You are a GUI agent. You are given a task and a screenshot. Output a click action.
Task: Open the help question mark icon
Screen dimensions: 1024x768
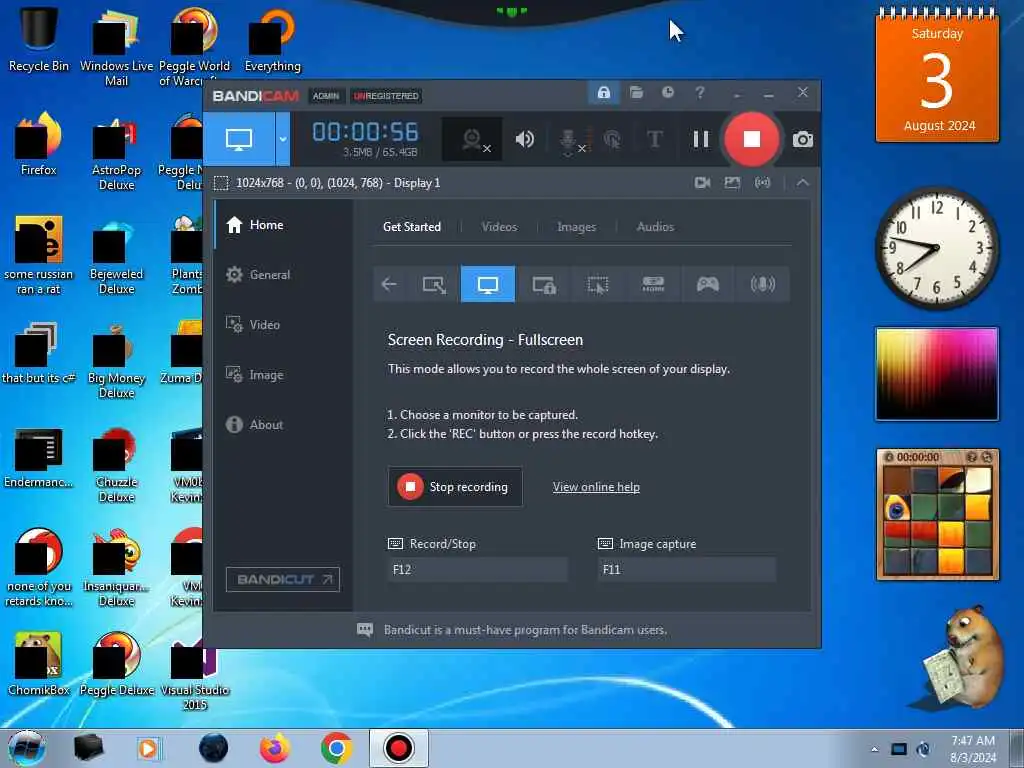click(700, 93)
